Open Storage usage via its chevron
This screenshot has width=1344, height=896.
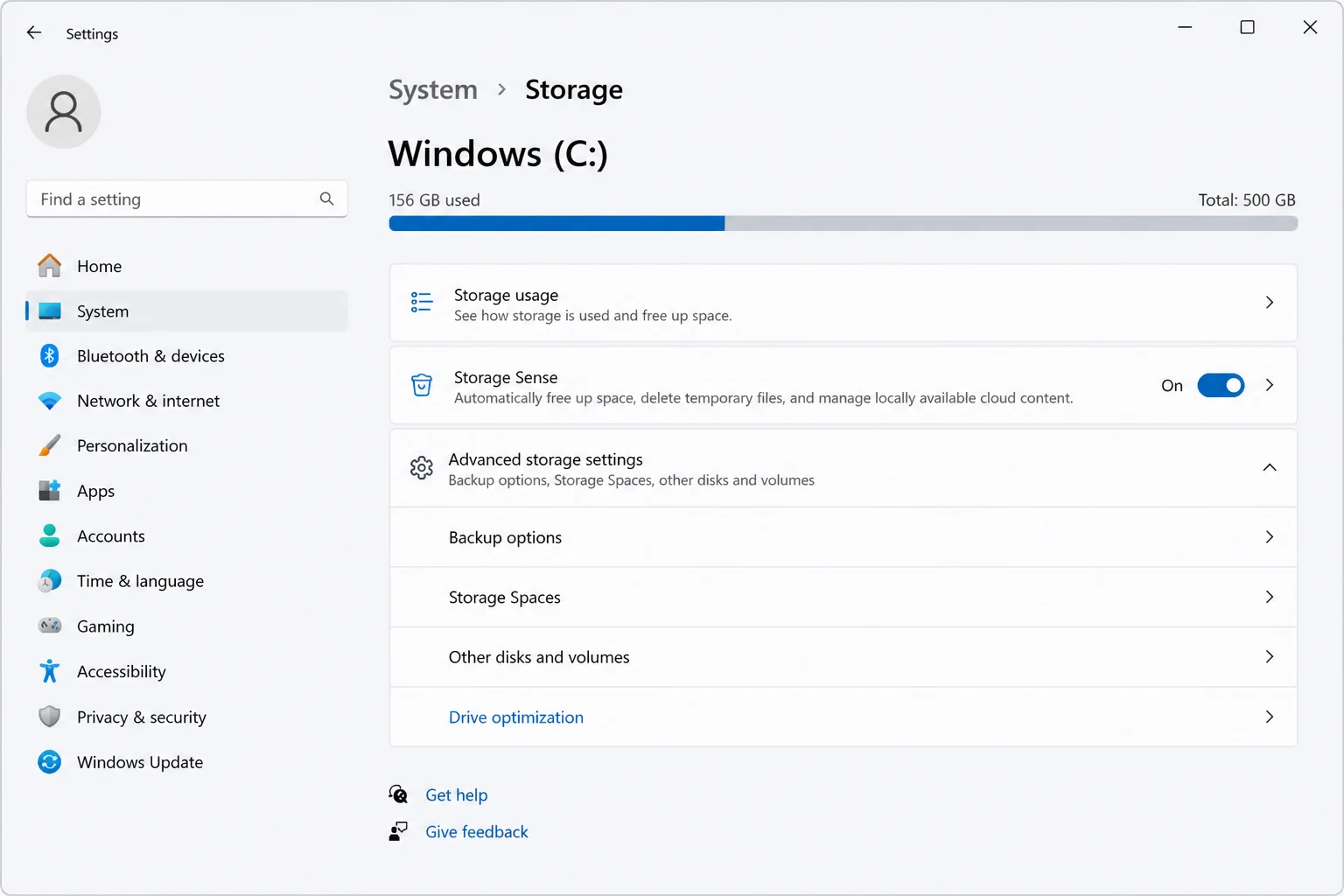[x=1270, y=303]
